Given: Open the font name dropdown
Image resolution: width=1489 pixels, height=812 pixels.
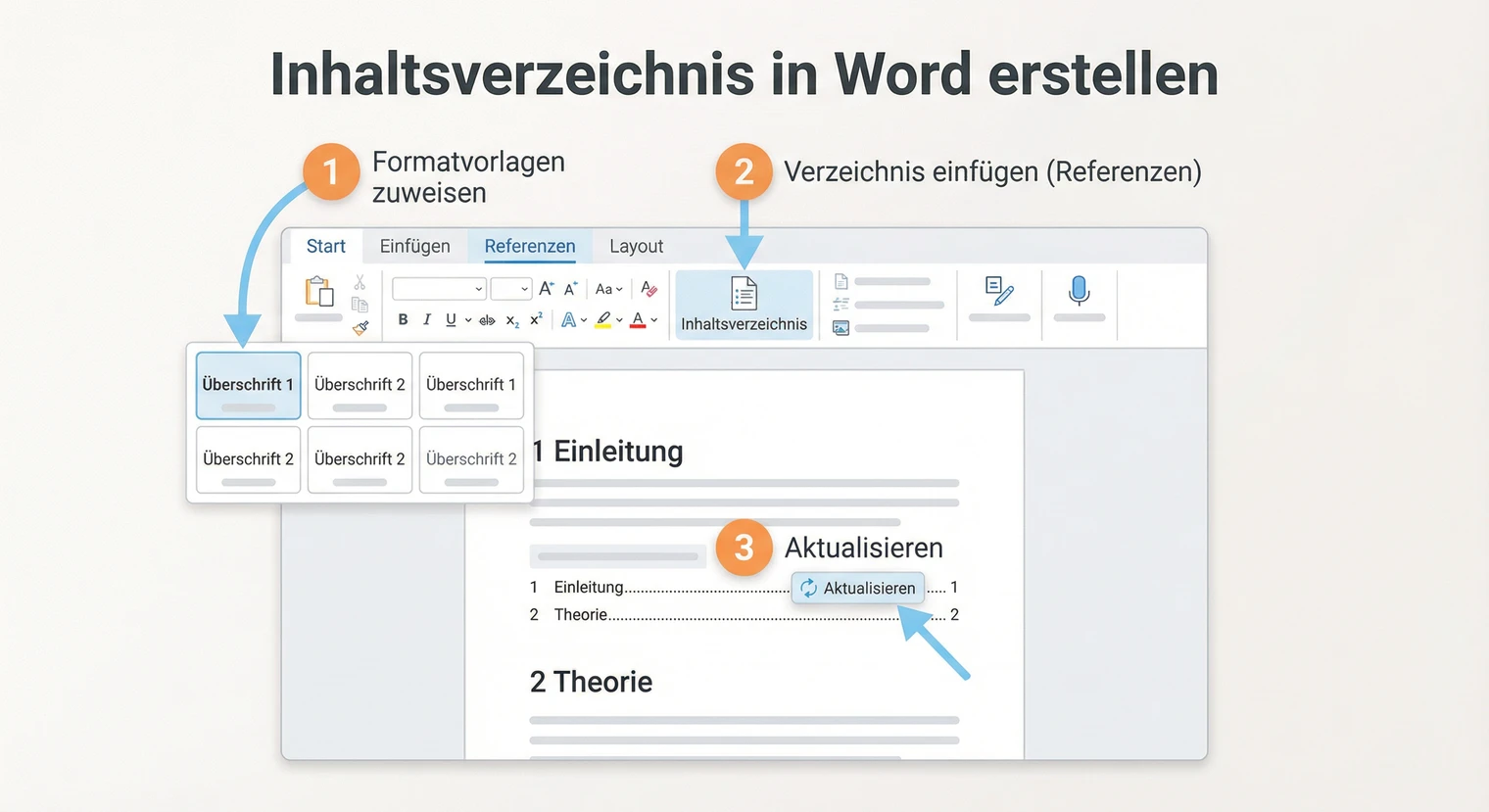Looking at the screenshot, I should (439, 288).
